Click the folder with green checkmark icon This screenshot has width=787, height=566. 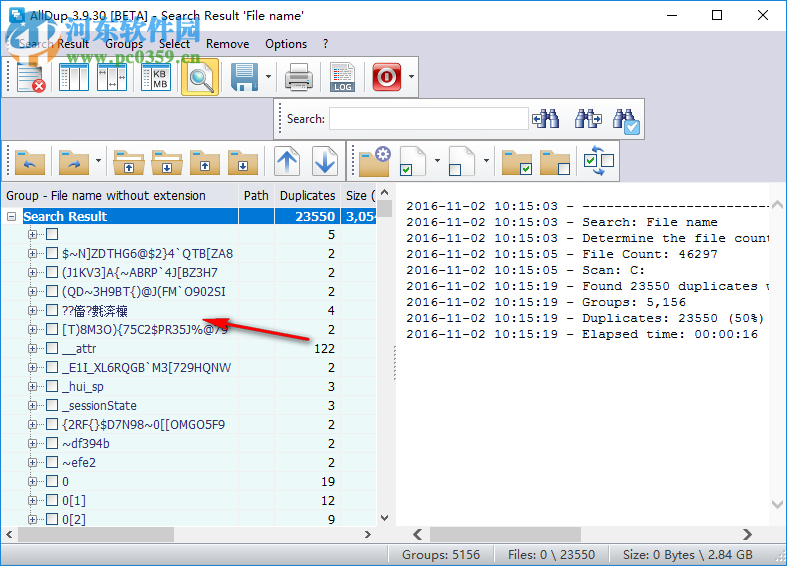(517, 162)
